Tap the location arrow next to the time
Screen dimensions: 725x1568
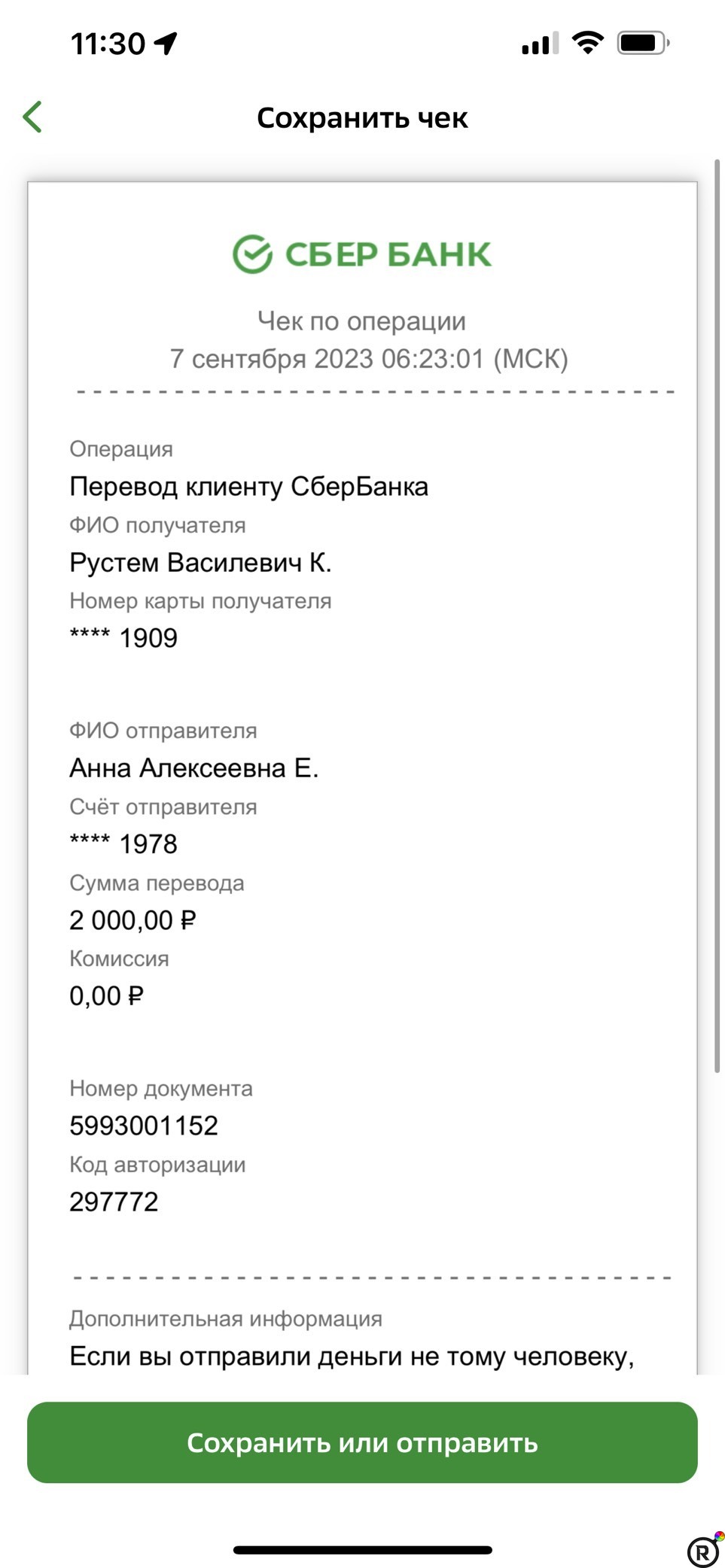tap(164, 43)
